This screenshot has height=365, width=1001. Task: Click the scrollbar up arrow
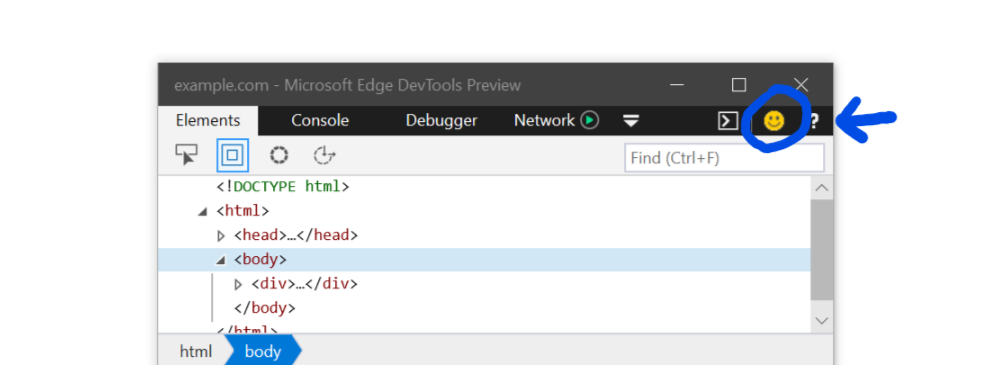click(822, 188)
